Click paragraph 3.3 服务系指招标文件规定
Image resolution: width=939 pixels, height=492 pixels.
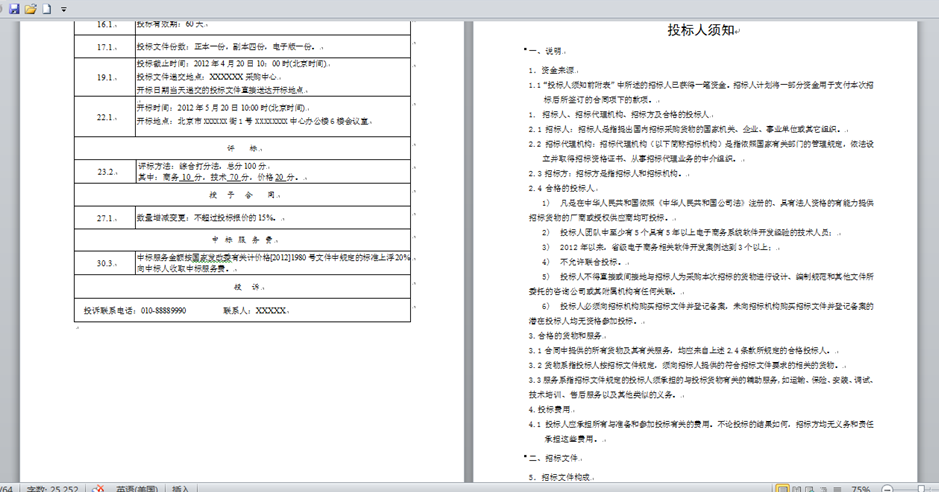click(x=701, y=387)
